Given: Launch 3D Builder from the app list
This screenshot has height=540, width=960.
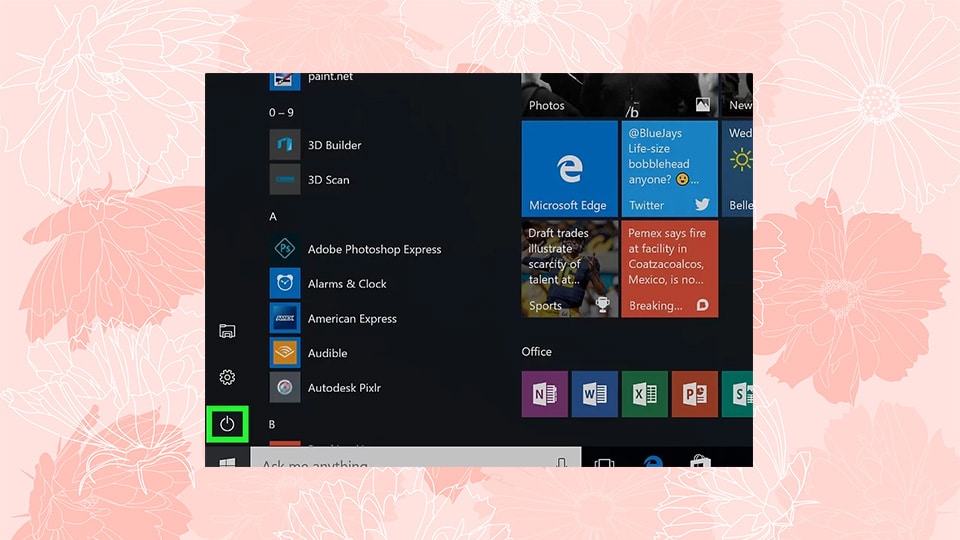Looking at the screenshot, I should point(334,145).
